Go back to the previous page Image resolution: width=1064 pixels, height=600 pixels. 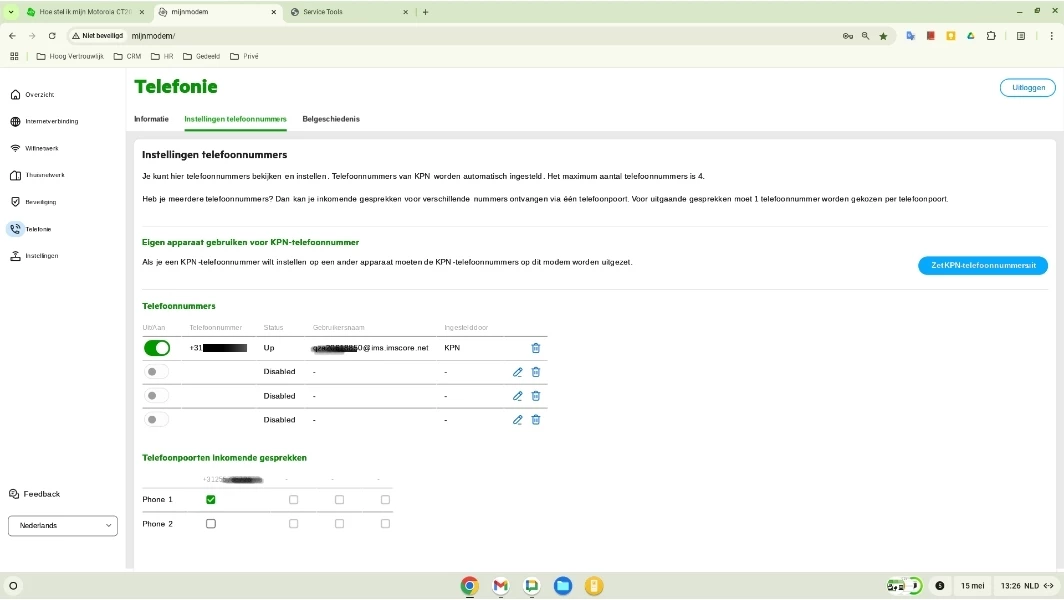[x=12, y=36]
